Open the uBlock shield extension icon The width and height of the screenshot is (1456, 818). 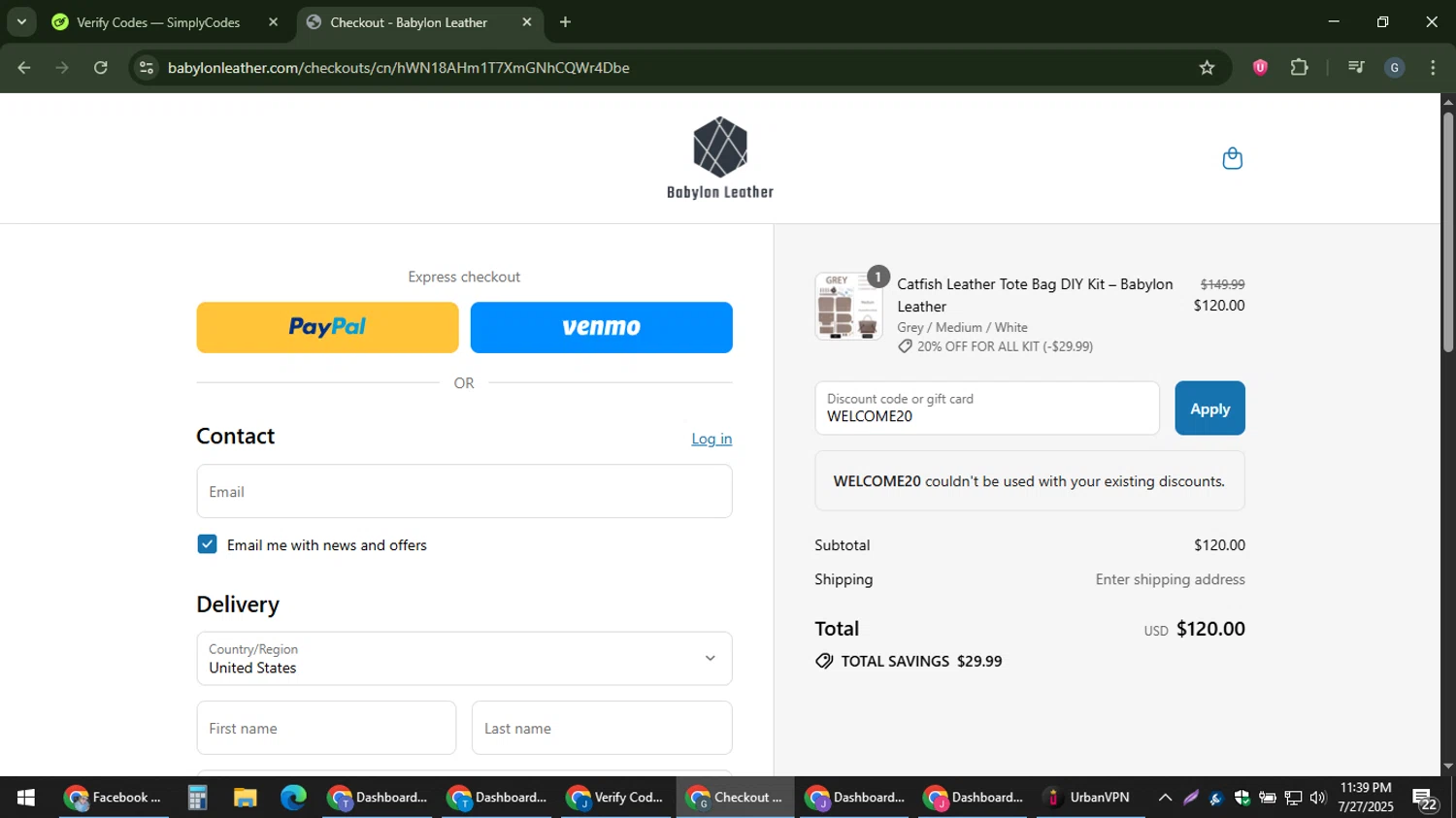[1260, 68]
